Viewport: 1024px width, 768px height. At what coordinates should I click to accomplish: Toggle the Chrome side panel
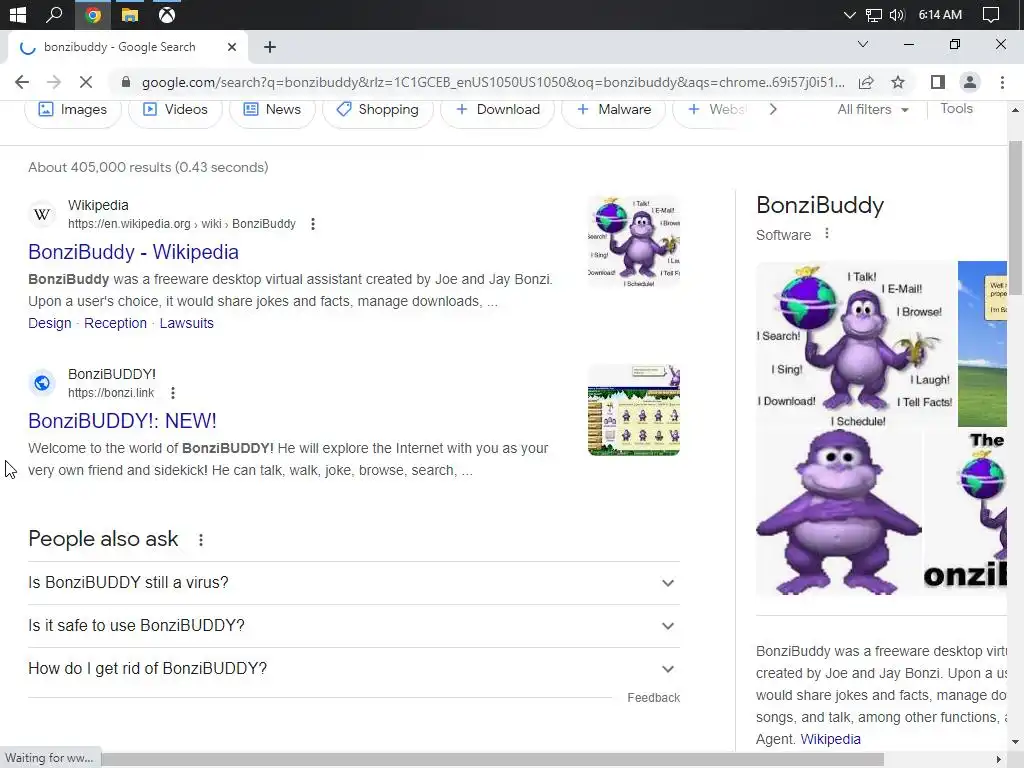[938, 82]
